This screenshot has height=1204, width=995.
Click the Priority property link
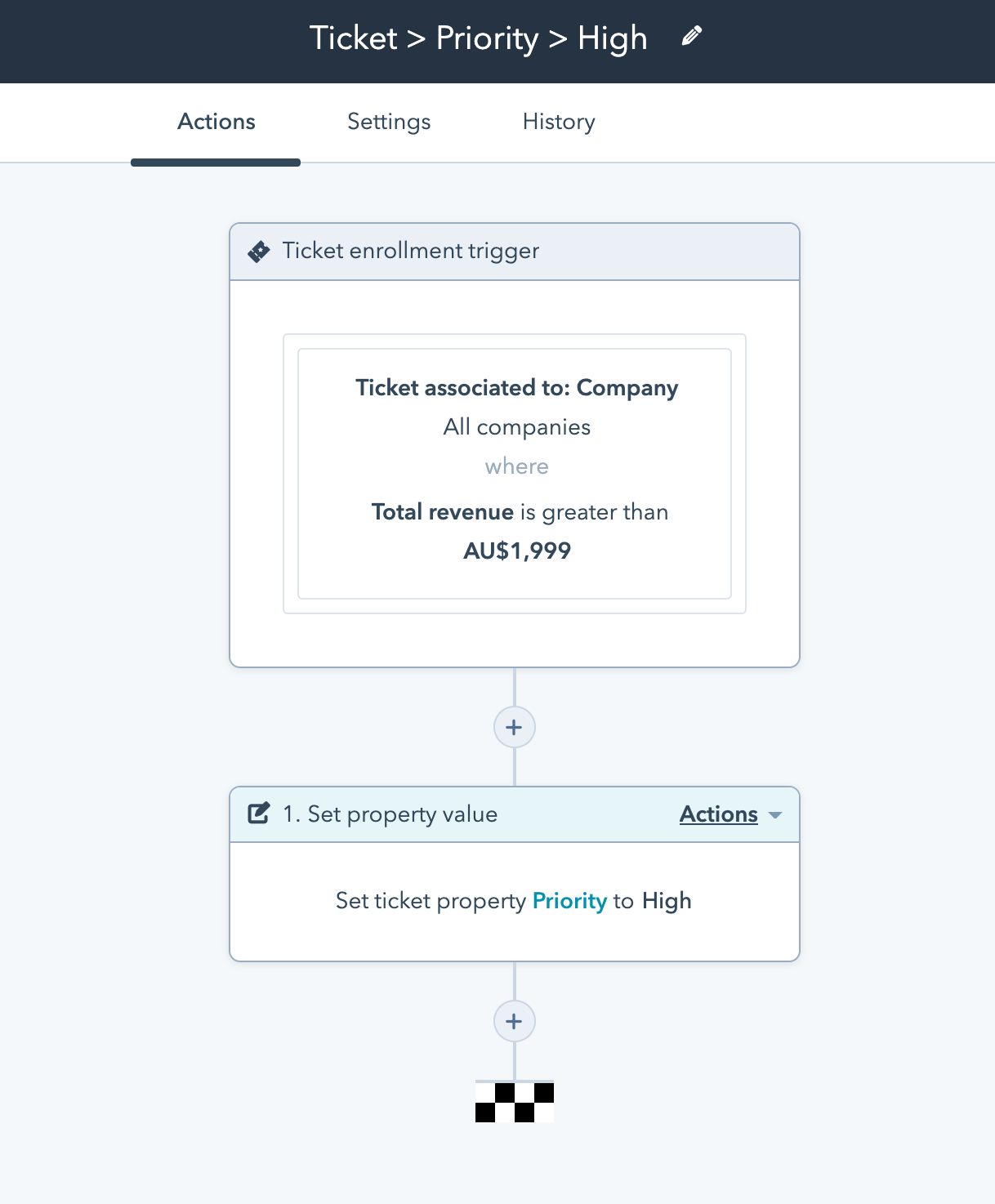tap(569, 901)
